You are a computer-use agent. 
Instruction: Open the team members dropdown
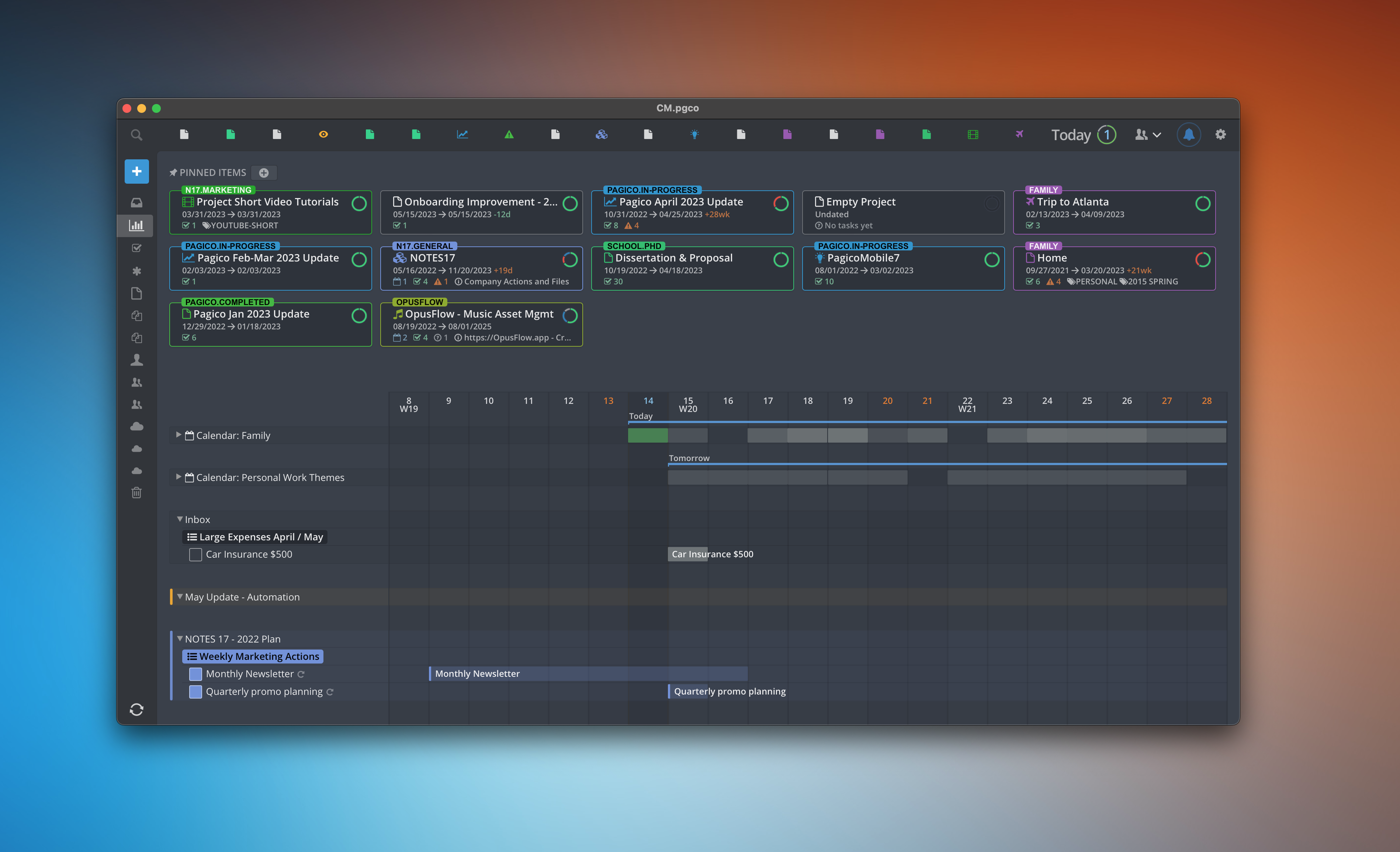(1147, 135)
